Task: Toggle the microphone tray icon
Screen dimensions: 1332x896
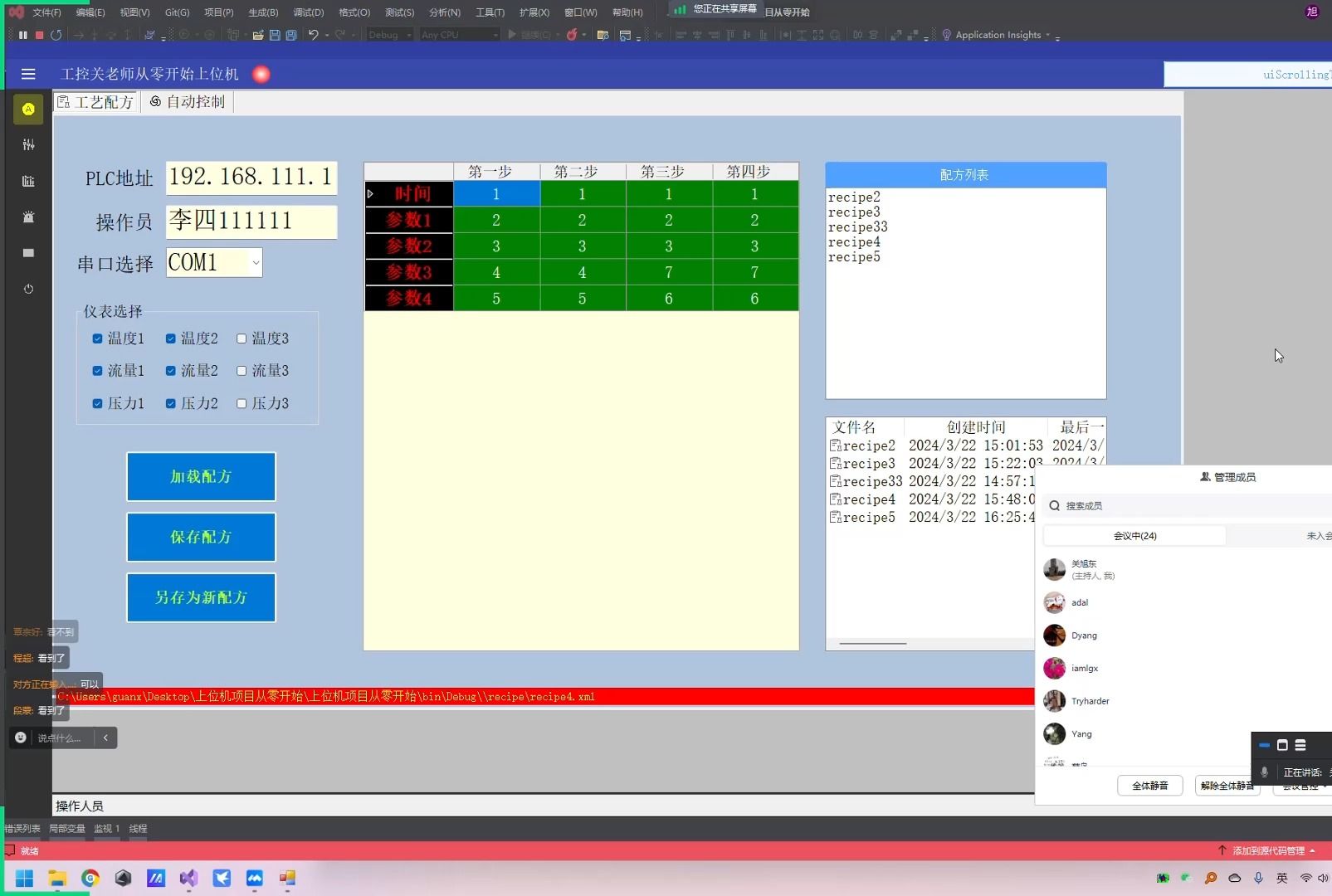Action: click(1258, 878)
